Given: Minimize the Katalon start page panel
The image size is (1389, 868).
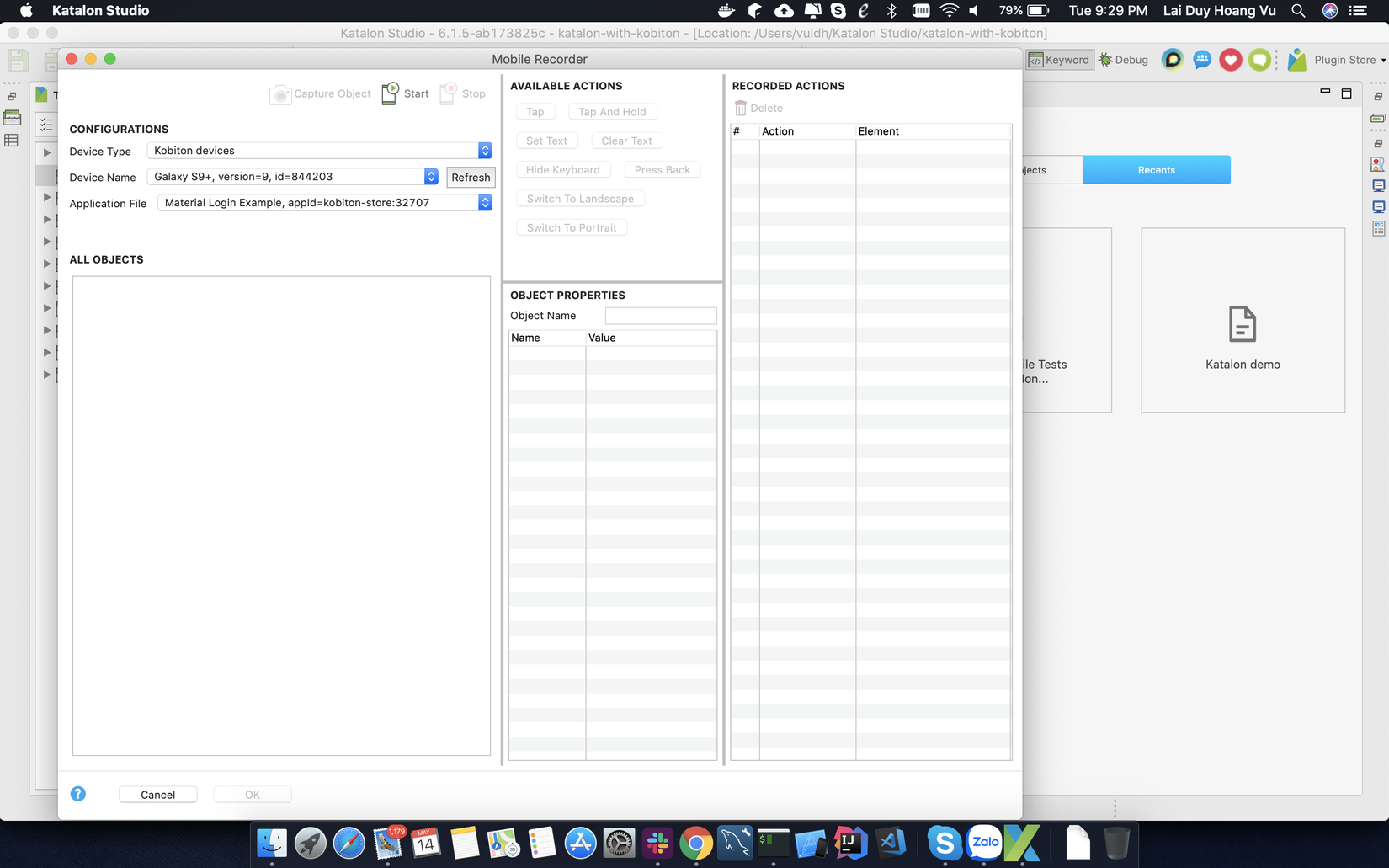Looking at the screenshot, I should pos(1325,92).
